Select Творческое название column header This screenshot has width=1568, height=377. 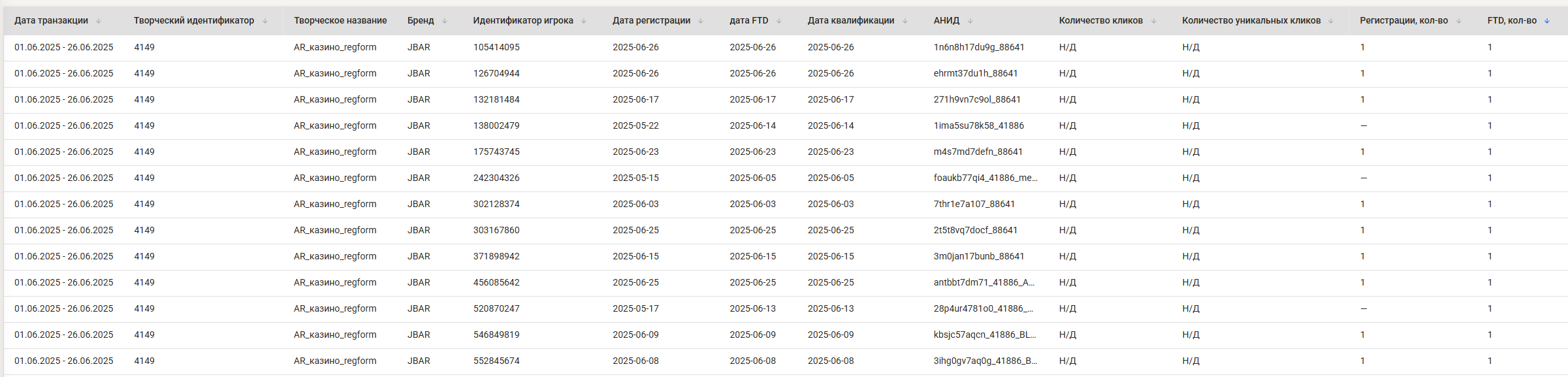[x=340, y=21]
